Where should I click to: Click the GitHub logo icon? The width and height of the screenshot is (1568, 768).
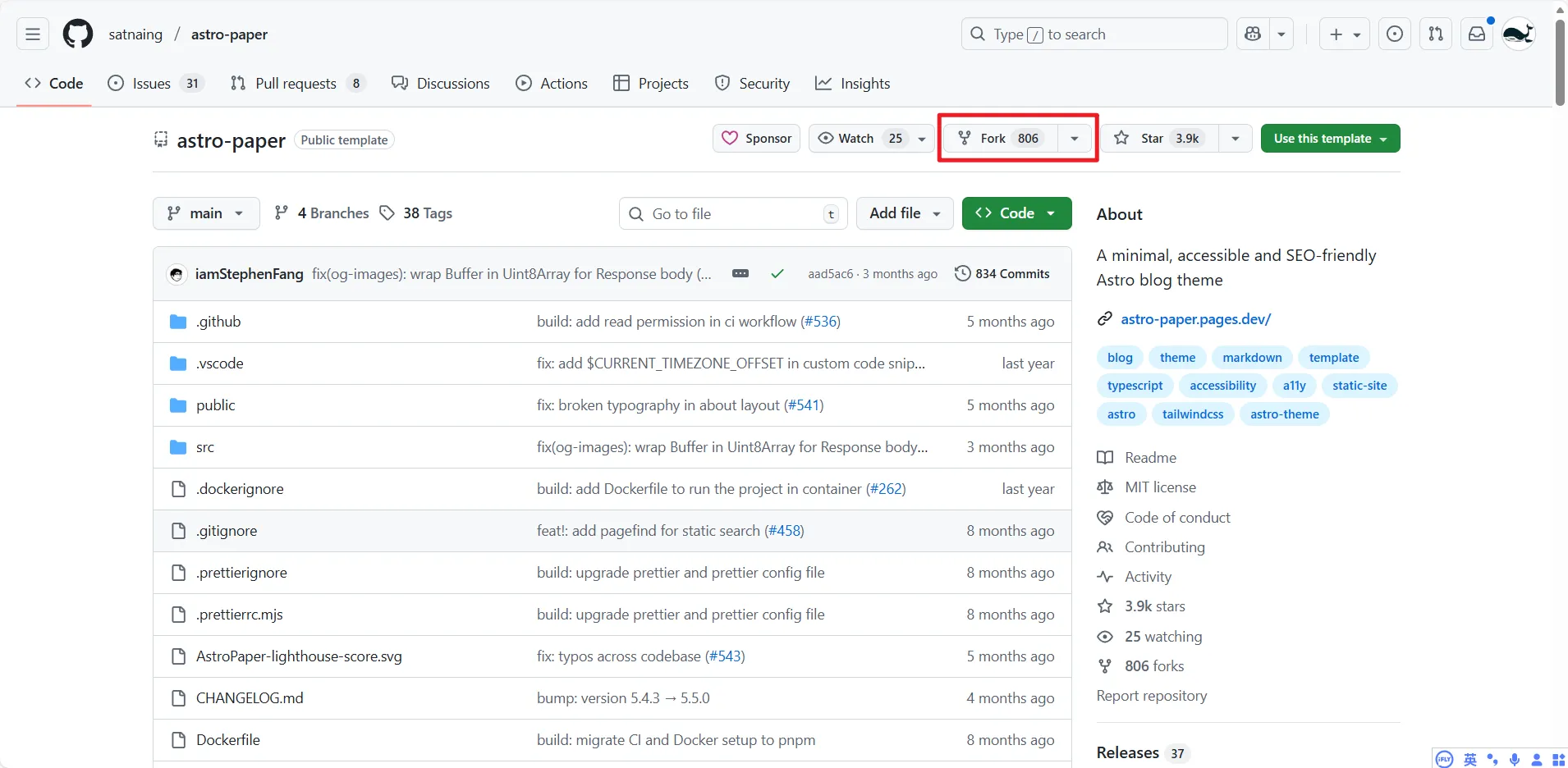tap(78, 34)
